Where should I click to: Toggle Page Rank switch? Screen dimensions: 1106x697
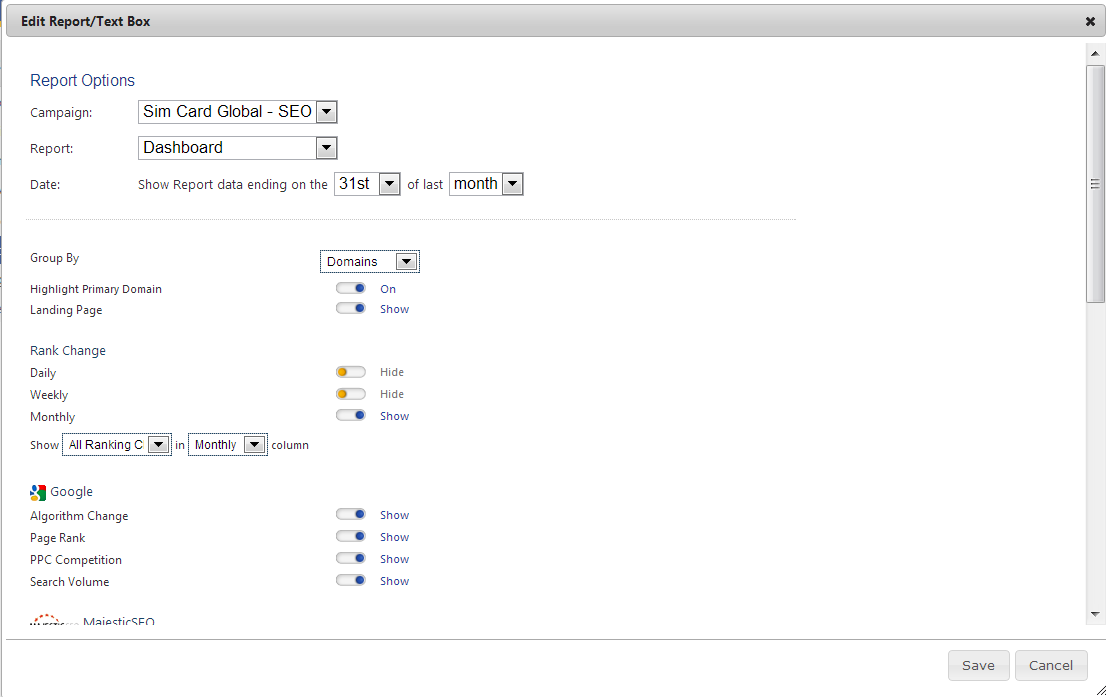[x=351, y=537]
